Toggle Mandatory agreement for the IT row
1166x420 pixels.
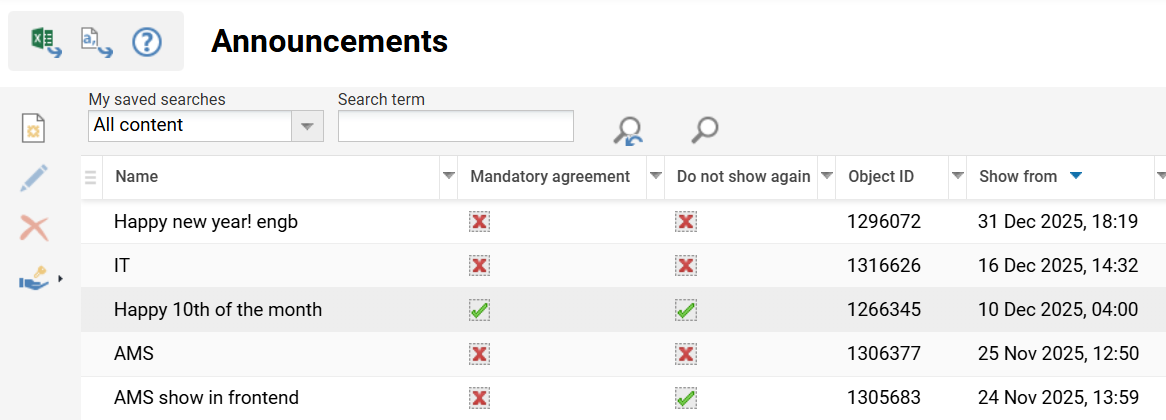coord(480,265)
